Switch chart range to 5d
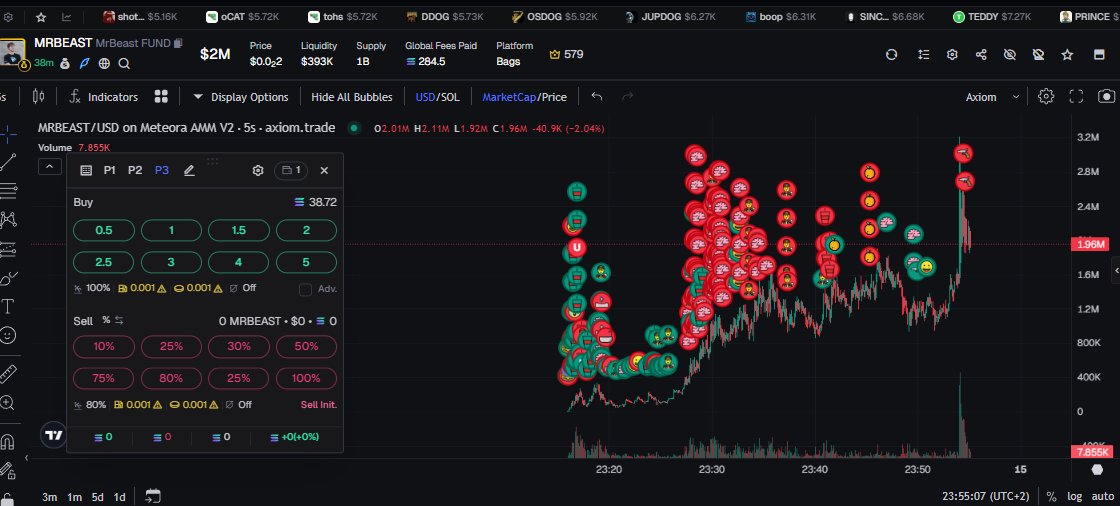Screen dimensions: 1120x506 (97, 497)
